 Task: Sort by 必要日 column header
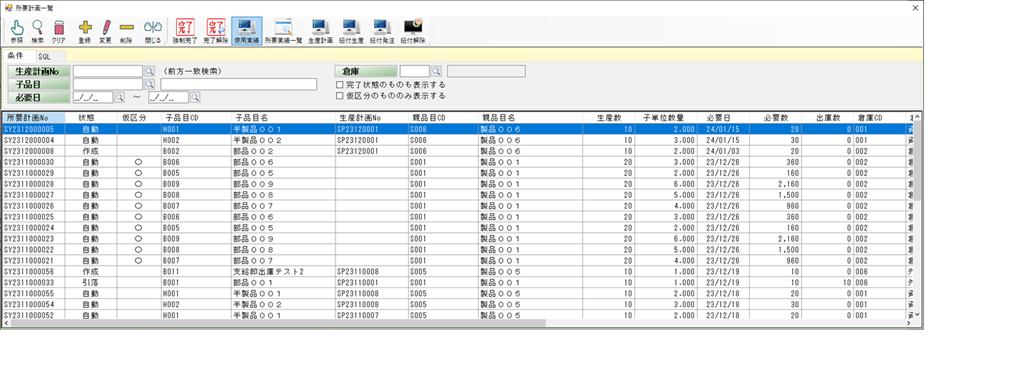[723, 118]
